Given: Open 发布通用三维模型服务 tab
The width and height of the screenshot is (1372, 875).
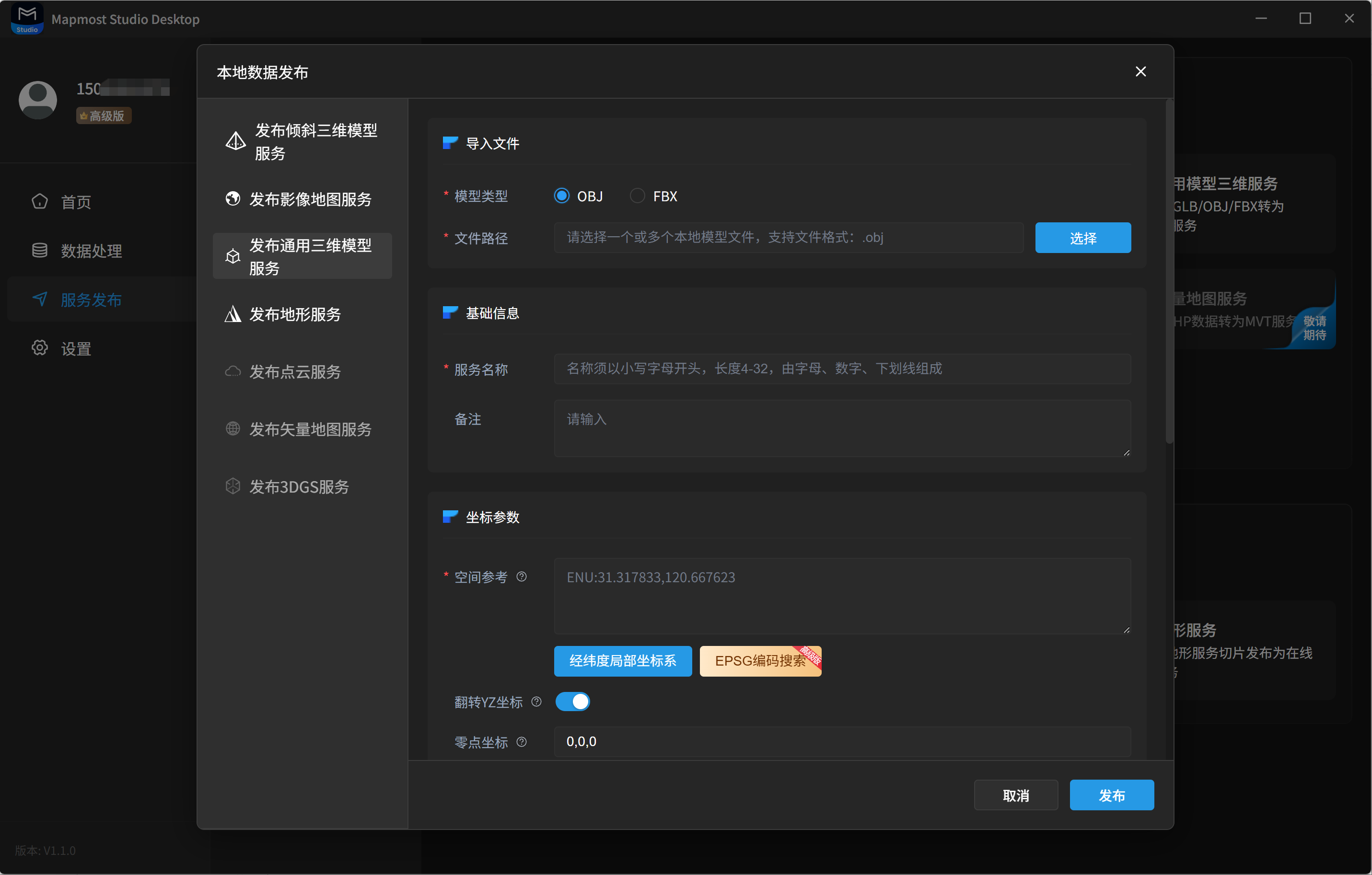Looking at the screenshot, I should coord(302,256).
